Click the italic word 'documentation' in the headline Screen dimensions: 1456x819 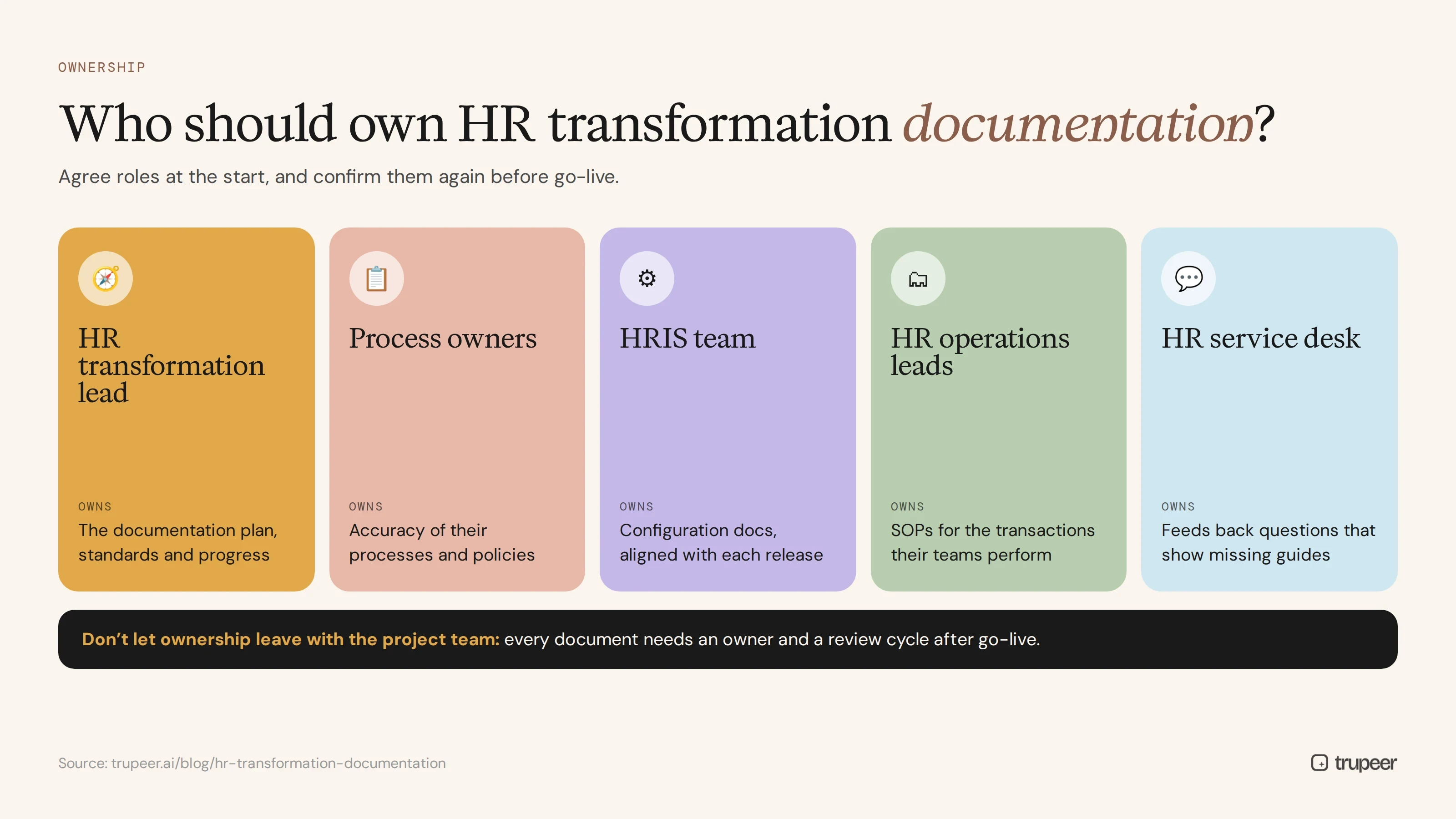1077,123
